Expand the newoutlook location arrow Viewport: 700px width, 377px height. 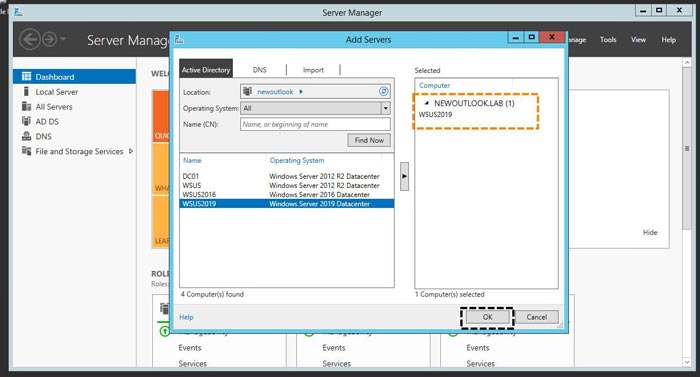[x=301, y=92]
